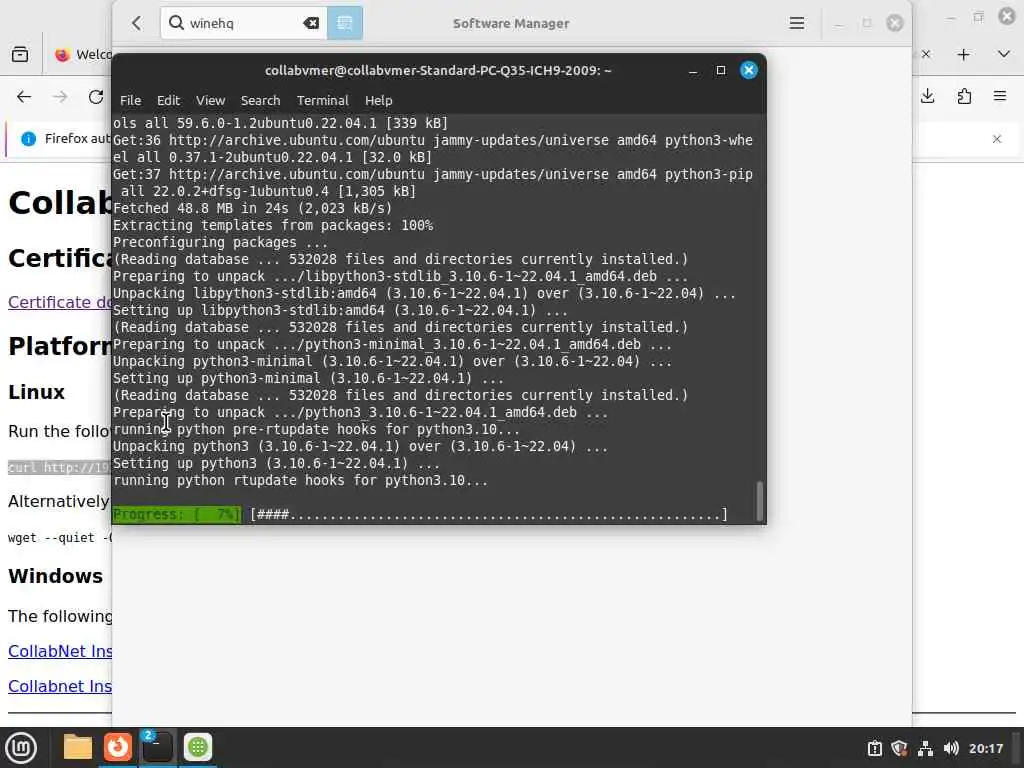Open Files from the taskbar
1024x768 pixels.
[78, 747]
